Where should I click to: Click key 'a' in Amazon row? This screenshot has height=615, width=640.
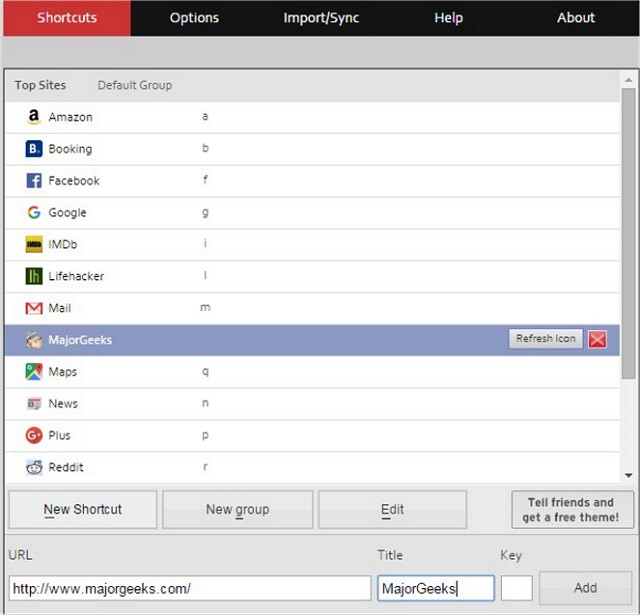tap(205, 117)
